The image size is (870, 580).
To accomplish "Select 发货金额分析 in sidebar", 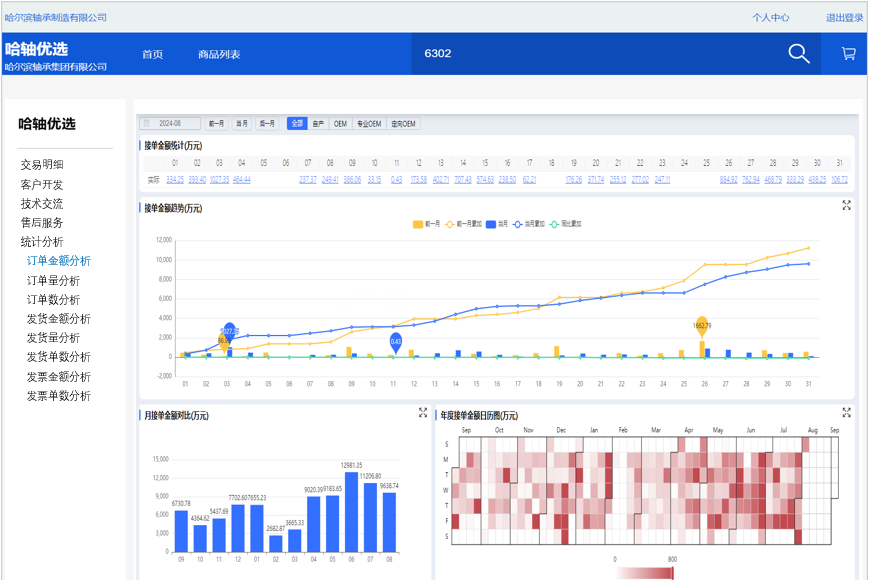I will (59, 319).
